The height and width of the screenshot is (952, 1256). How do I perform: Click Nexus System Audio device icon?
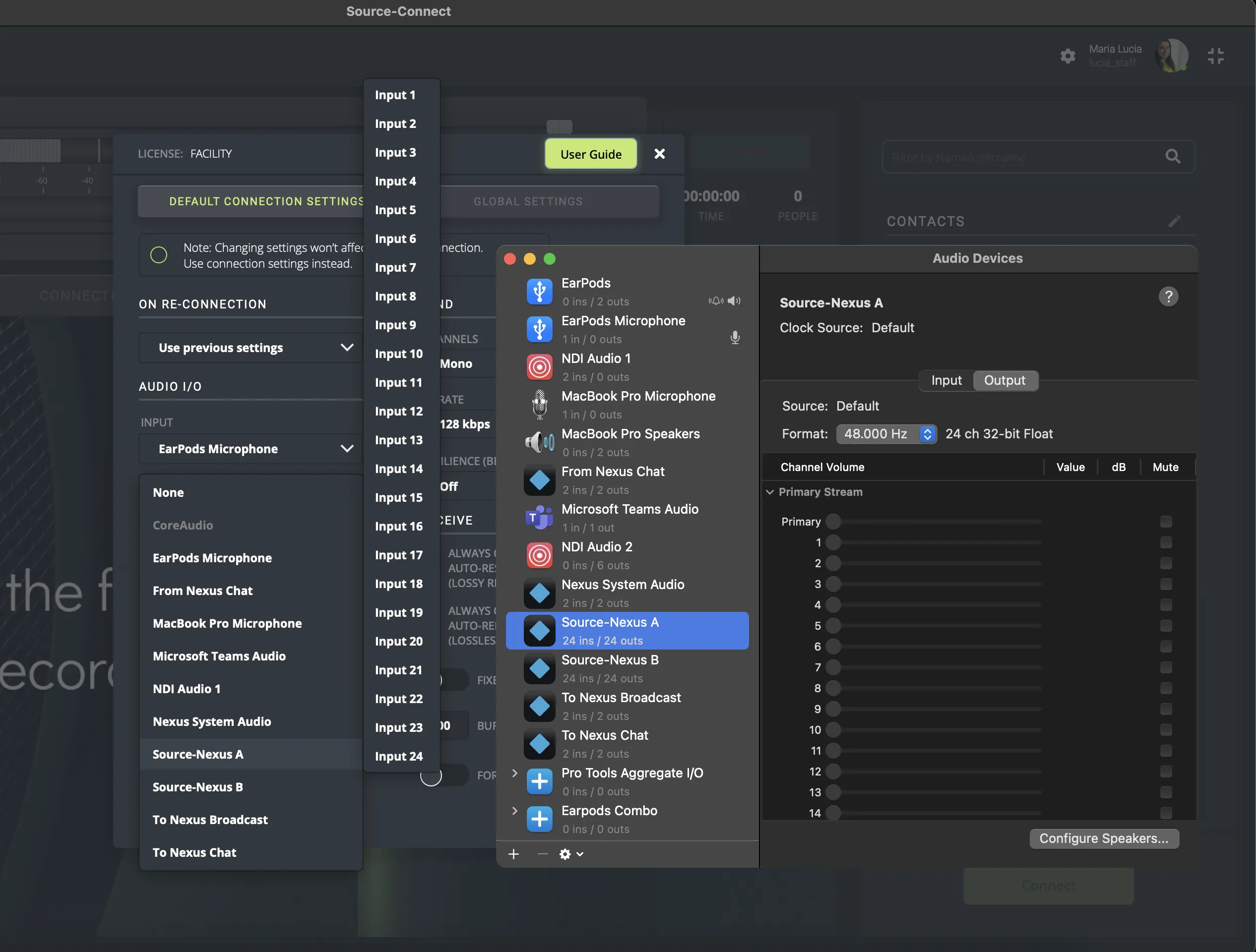[539, 593]
